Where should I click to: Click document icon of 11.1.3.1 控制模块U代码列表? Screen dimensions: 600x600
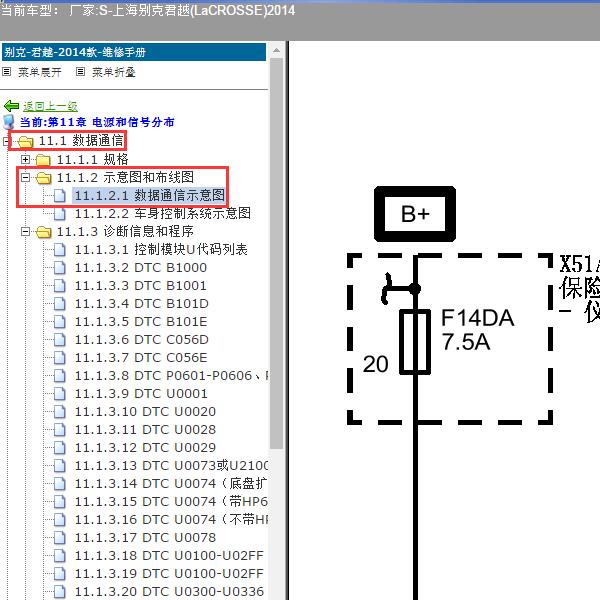coord(59,250)
